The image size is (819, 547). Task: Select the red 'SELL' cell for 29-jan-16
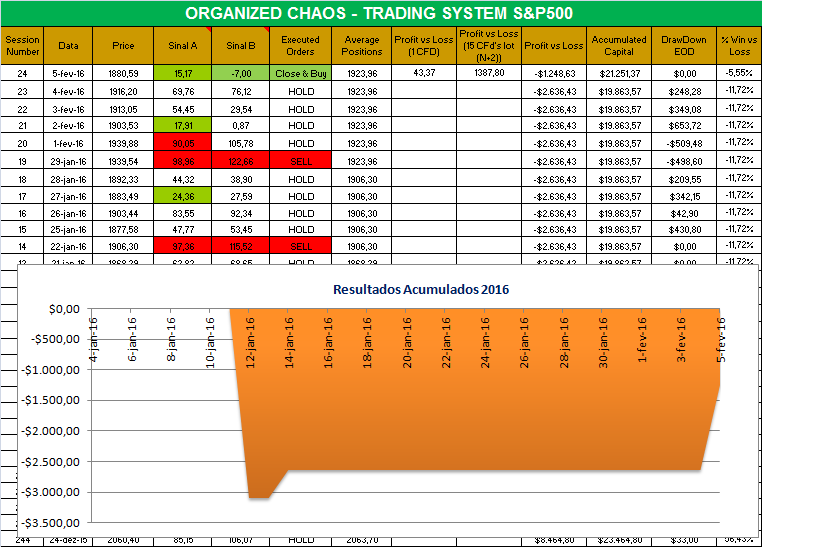coord(301,161)
